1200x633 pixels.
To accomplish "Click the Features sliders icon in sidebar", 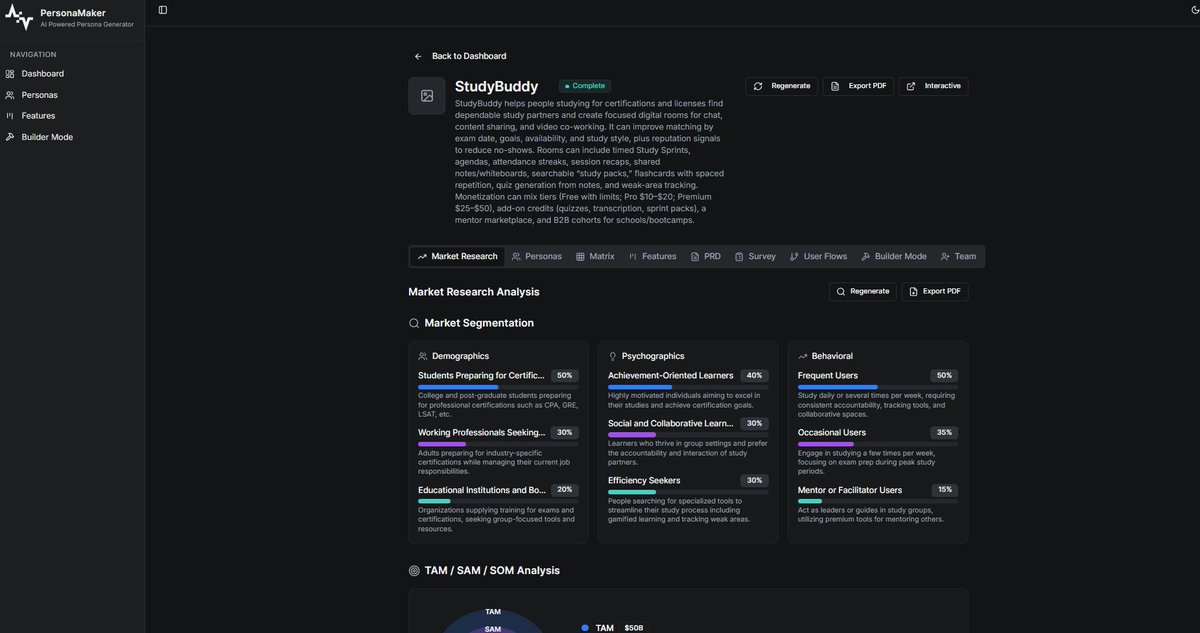I will (10, 116).
